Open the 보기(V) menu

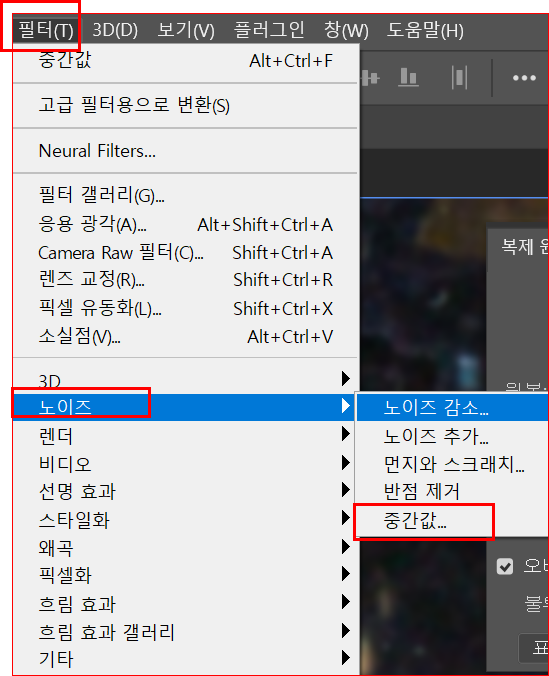(x=186, y=30)
